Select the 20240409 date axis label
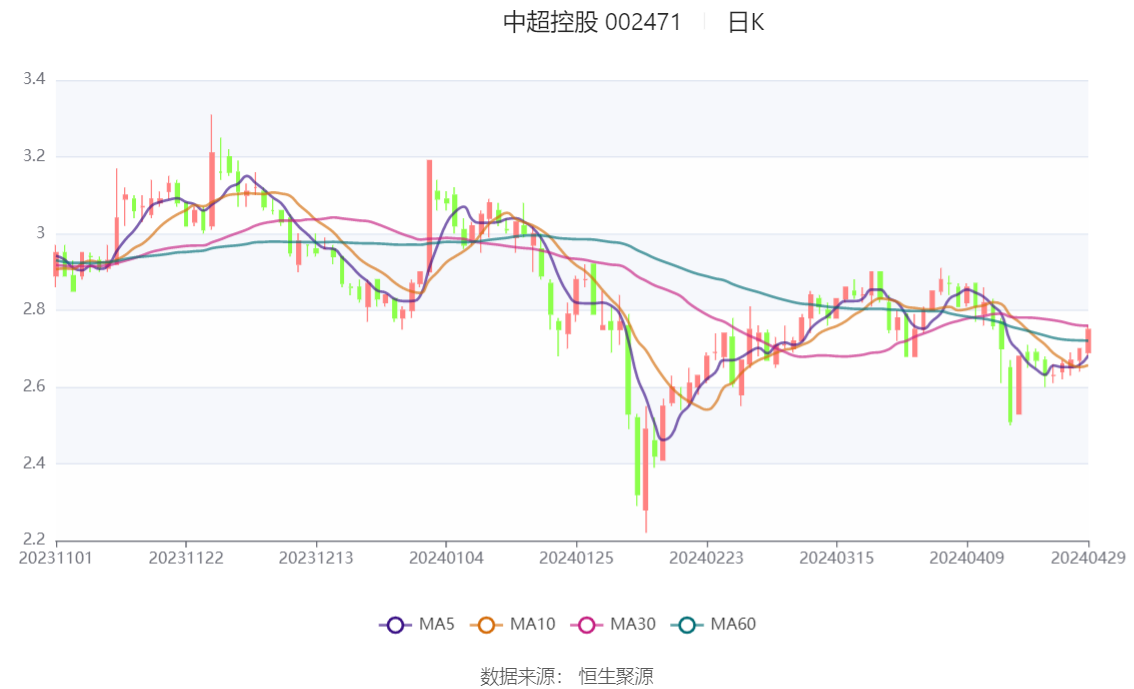 [x=967, y=558]
